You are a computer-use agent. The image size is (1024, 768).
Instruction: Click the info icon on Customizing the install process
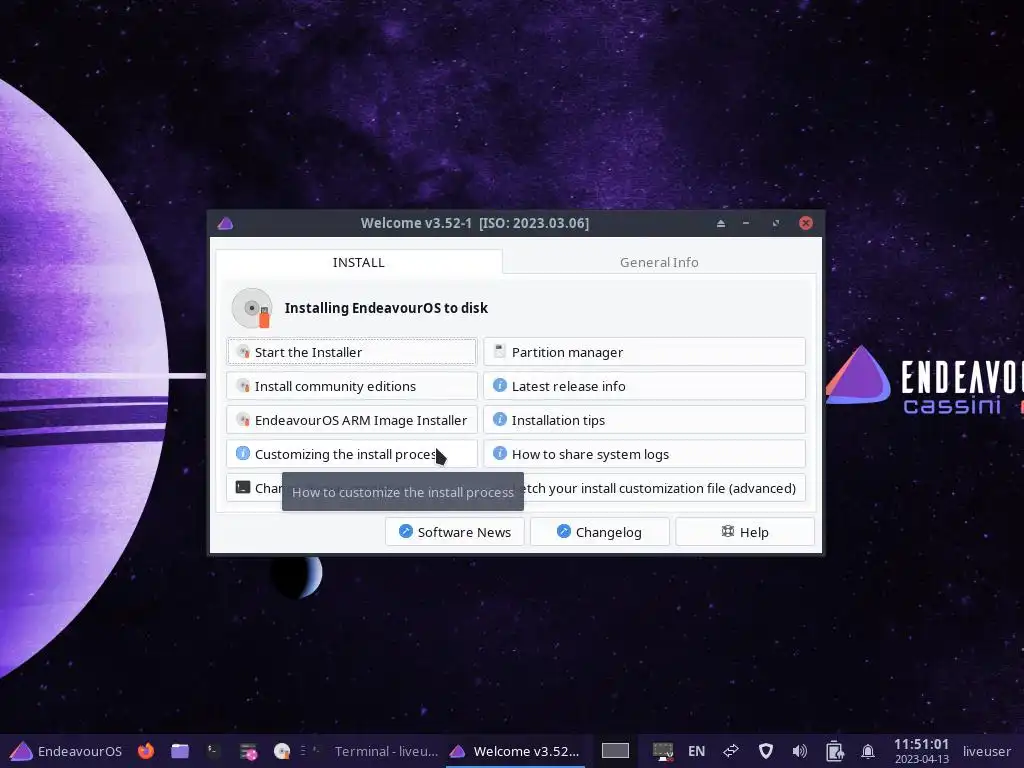(x=243, y=453)
